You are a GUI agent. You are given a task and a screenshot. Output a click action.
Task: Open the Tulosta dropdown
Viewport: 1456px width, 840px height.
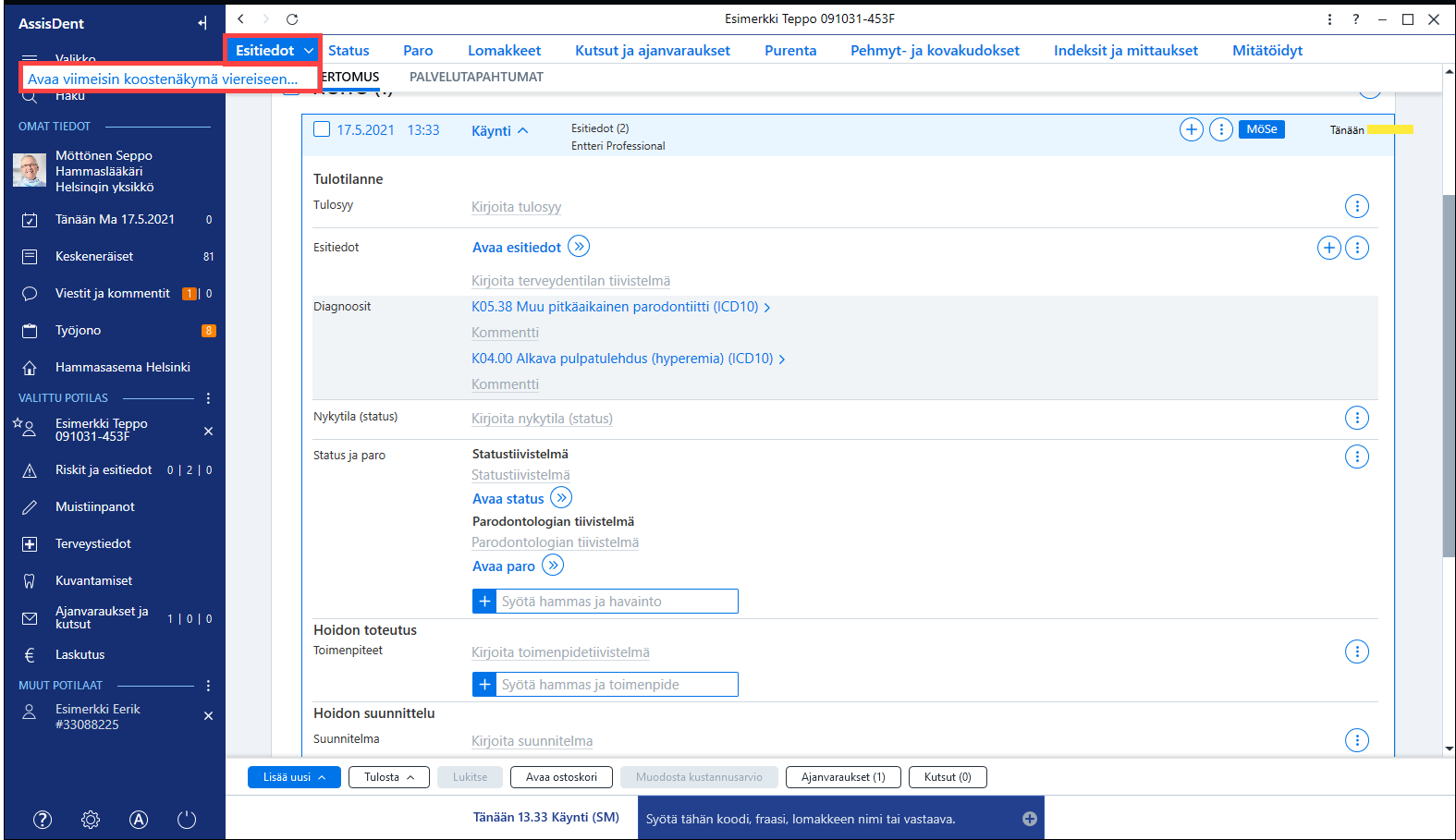388,777
